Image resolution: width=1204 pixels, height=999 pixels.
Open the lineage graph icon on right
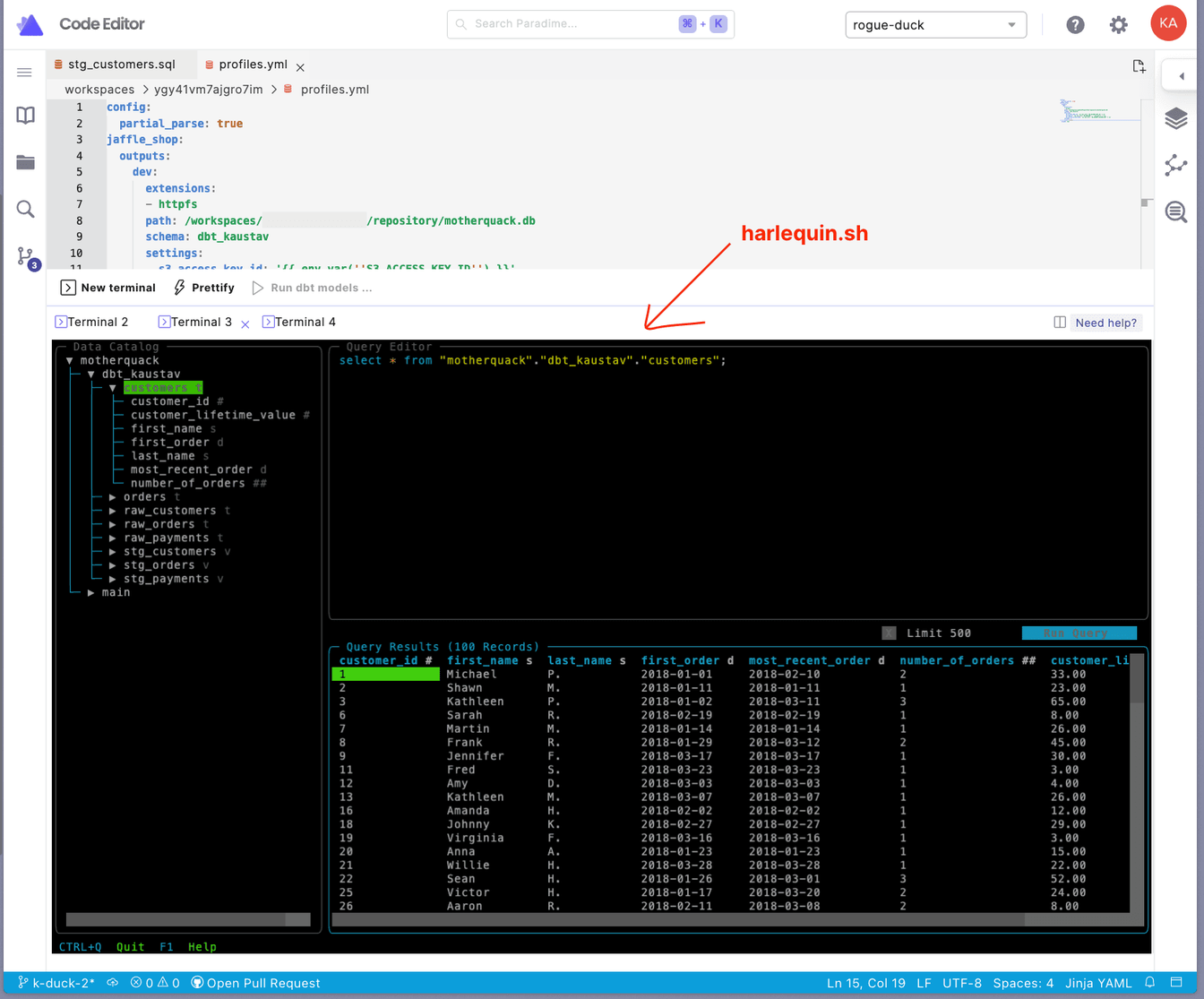pos(1176,165)
